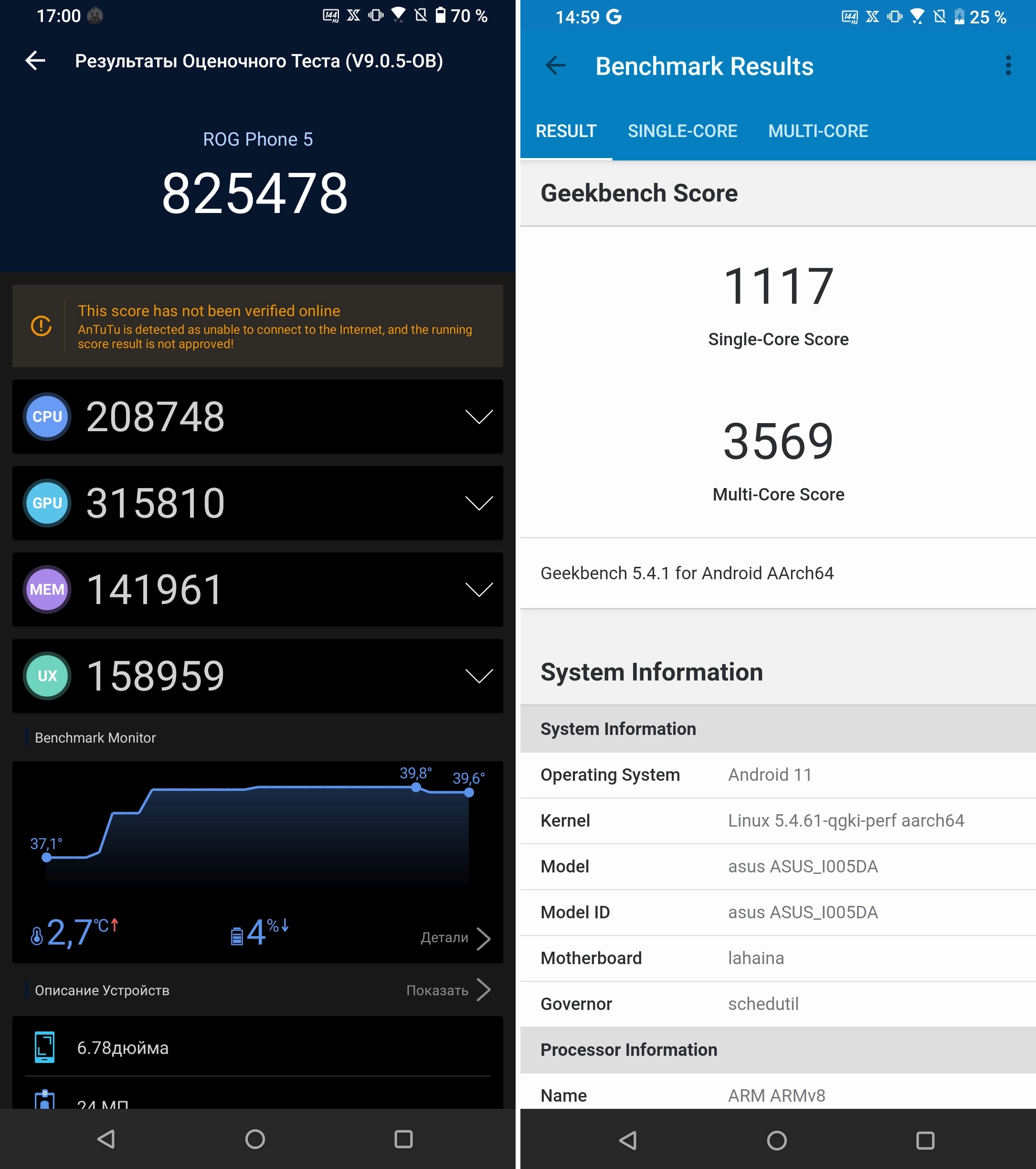Tap the 2,7°C temperature rise value
The height and width of the screenshot is (1169, 1036).
coord(74,932)
